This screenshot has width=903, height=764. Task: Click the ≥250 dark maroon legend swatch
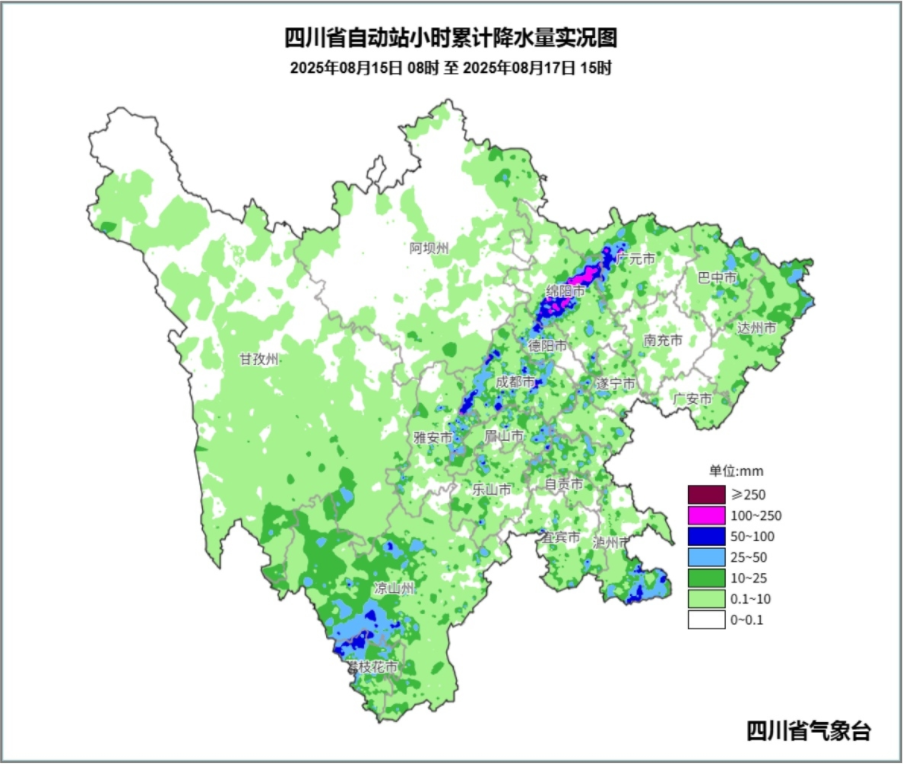point(705,494)
